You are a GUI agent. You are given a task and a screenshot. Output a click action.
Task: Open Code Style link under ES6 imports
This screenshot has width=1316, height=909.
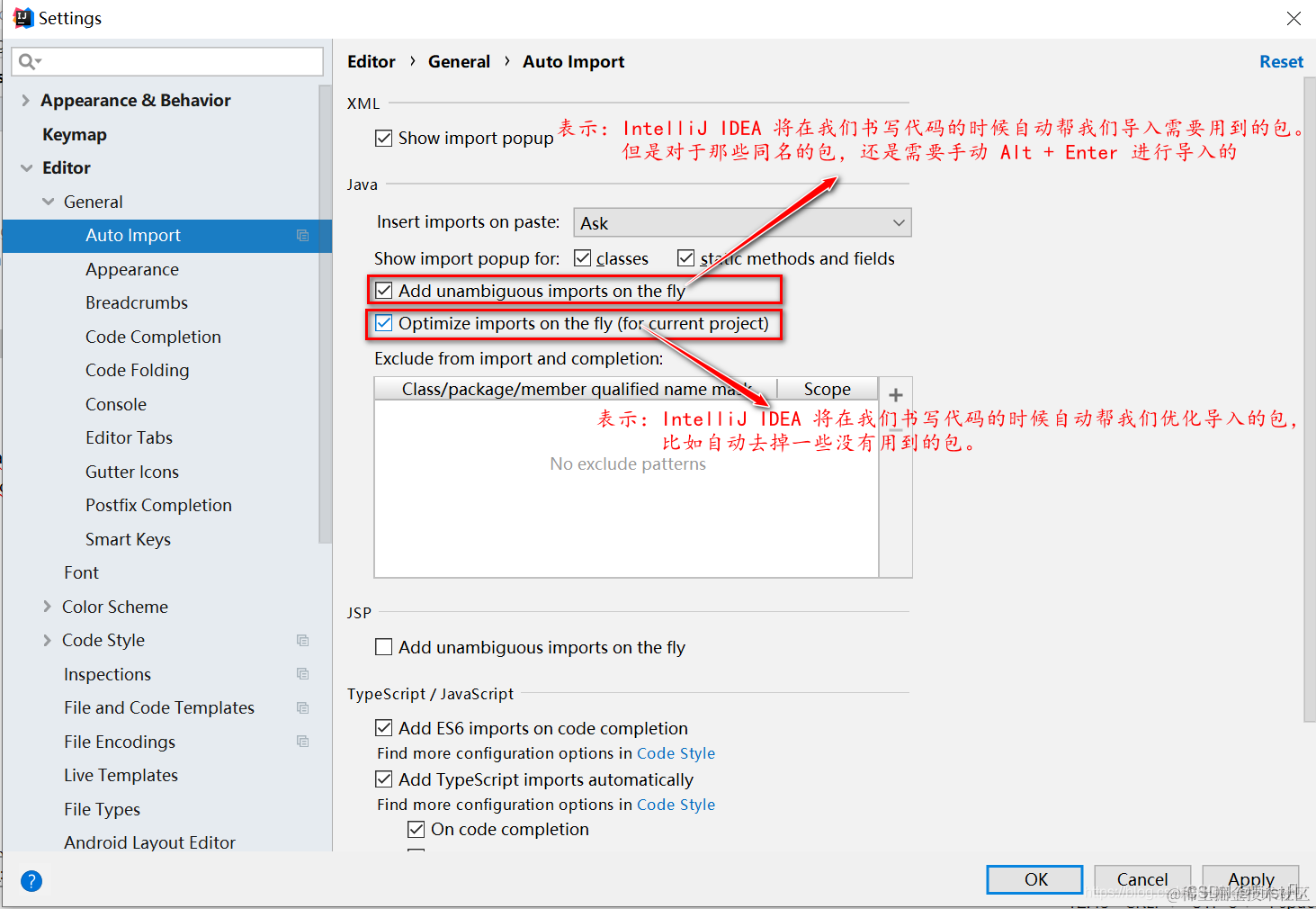click(676, 753)
